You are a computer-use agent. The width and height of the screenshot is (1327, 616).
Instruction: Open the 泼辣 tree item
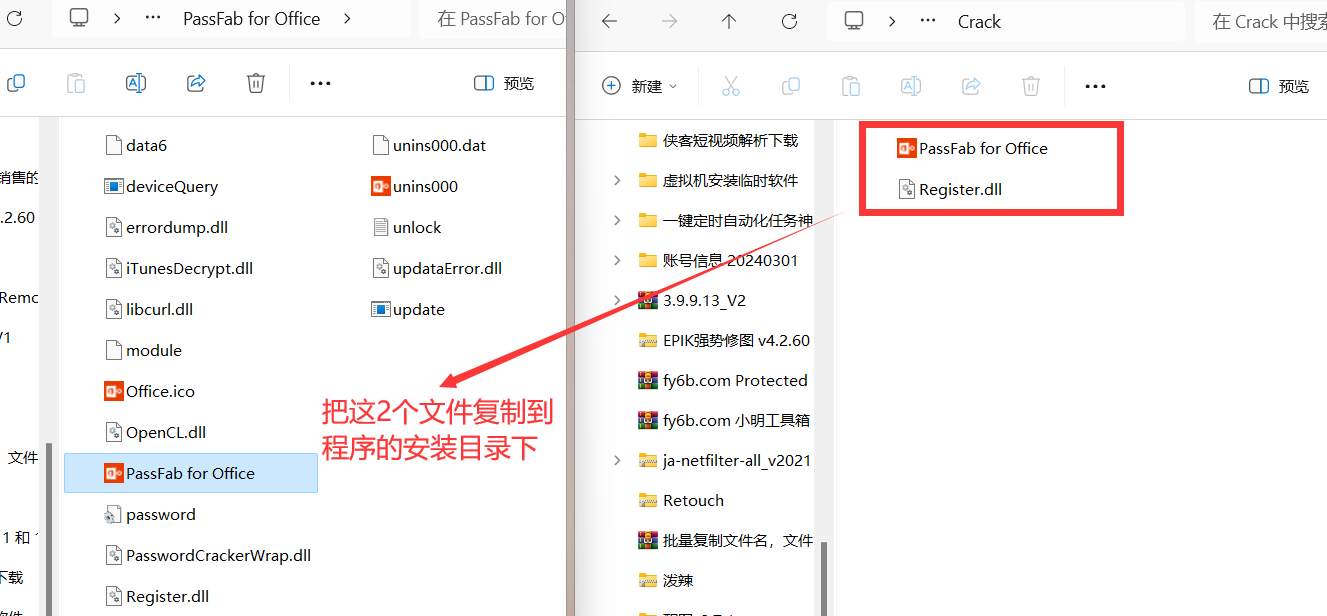pyautogui.click(x=666, y=580)
